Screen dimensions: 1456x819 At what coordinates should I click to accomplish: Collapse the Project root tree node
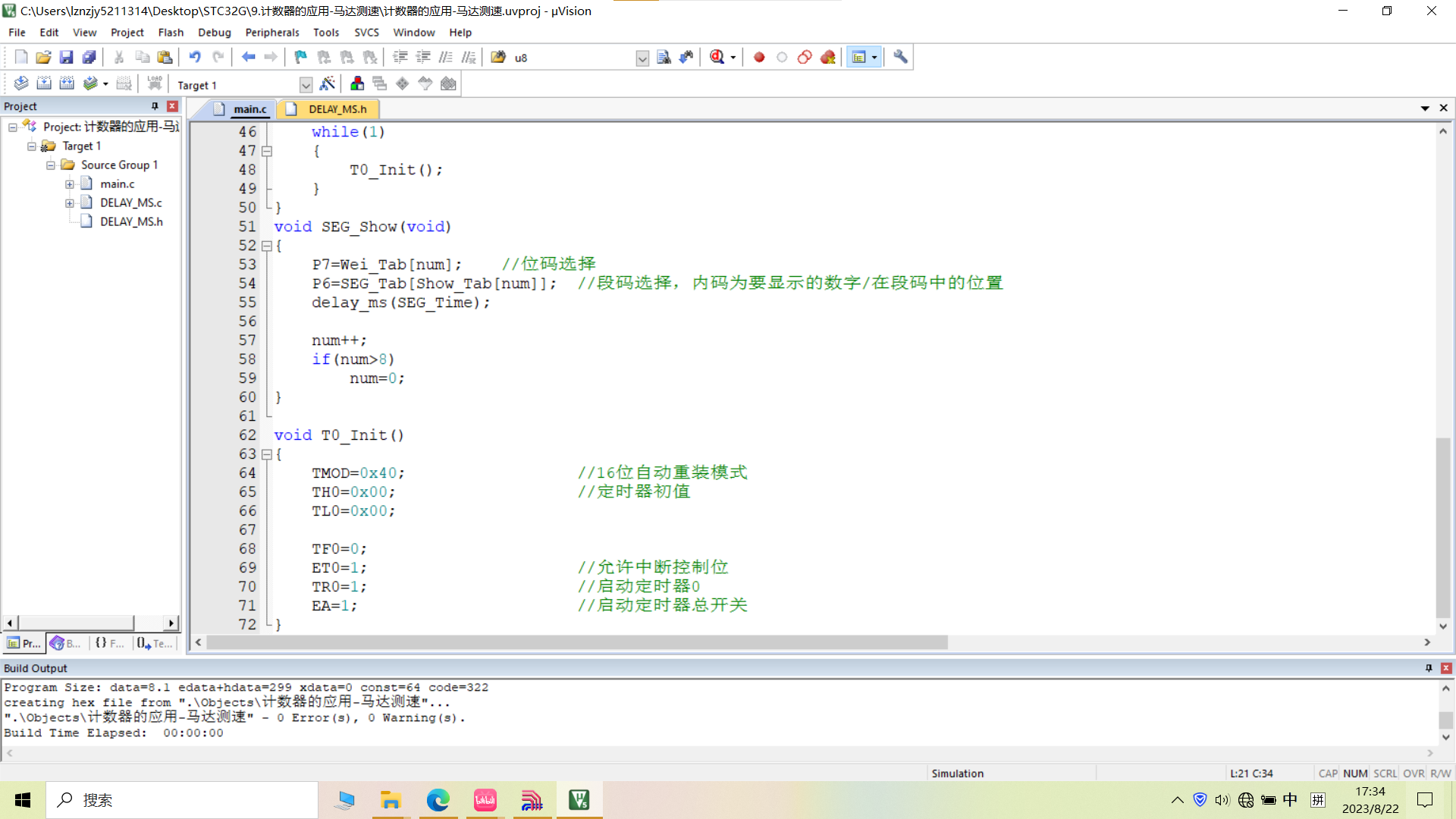click(x=13, y=127)
